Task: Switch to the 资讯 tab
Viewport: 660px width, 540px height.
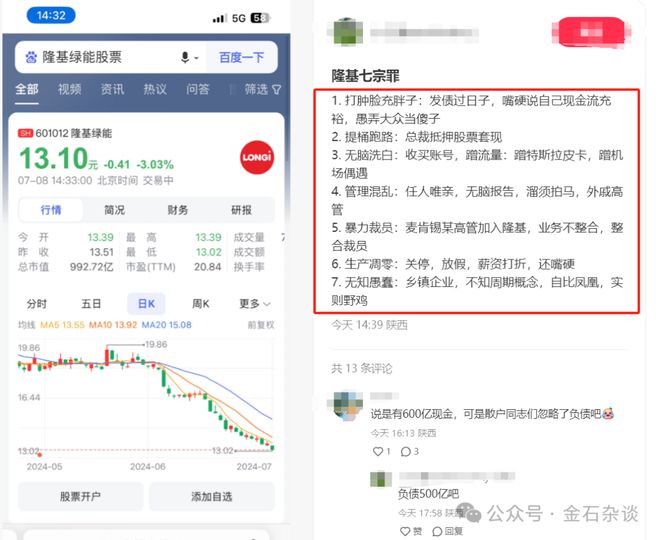Action: tap(112, 89)
